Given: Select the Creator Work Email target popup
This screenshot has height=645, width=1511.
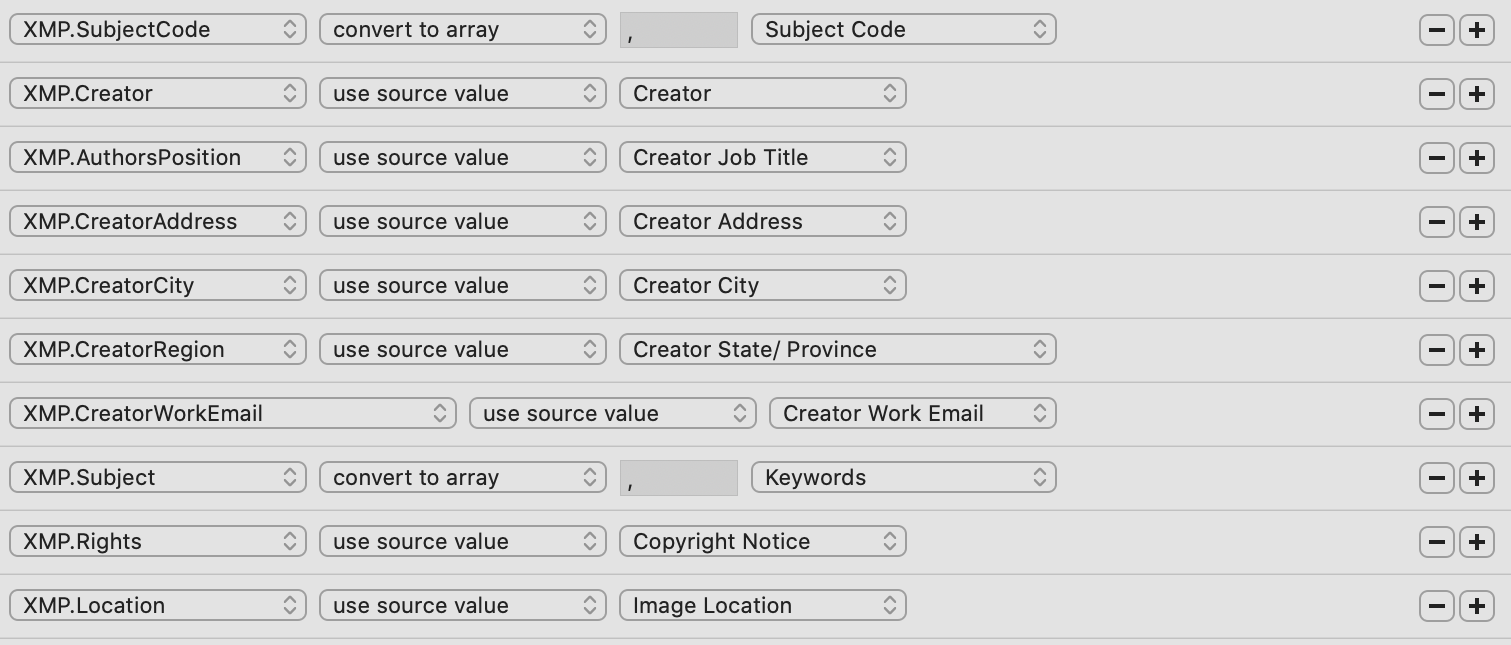Looking at the screenshot, I should tap(912, 414).
